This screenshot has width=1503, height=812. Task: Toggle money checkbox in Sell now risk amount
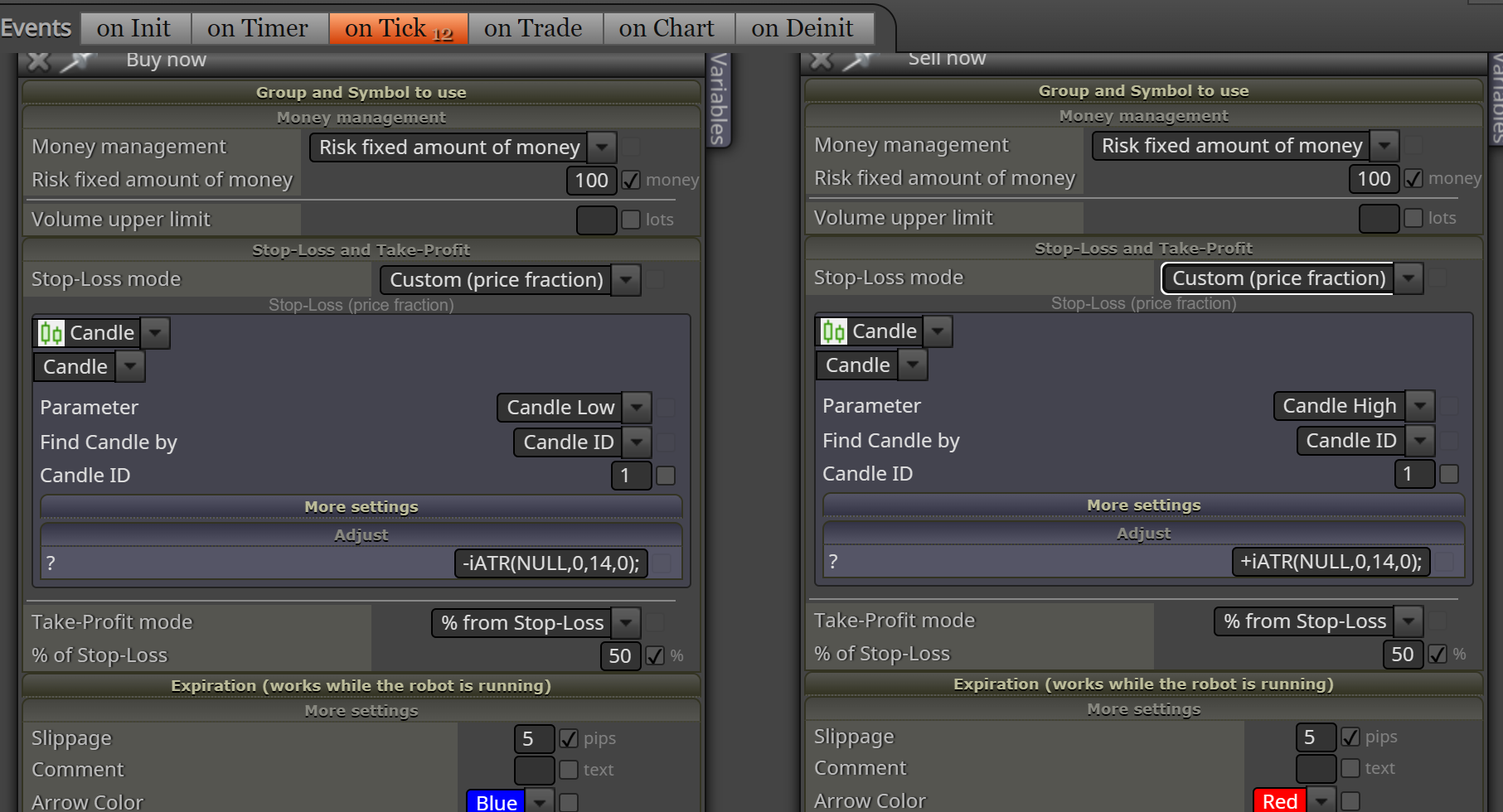pos(1413,178)
